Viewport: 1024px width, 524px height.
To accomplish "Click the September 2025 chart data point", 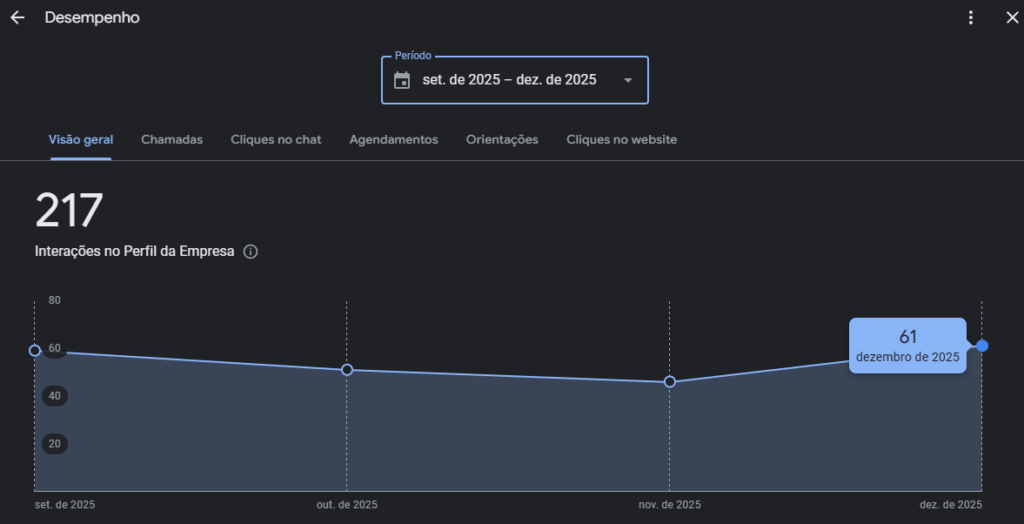I will [x=35, y=351].
